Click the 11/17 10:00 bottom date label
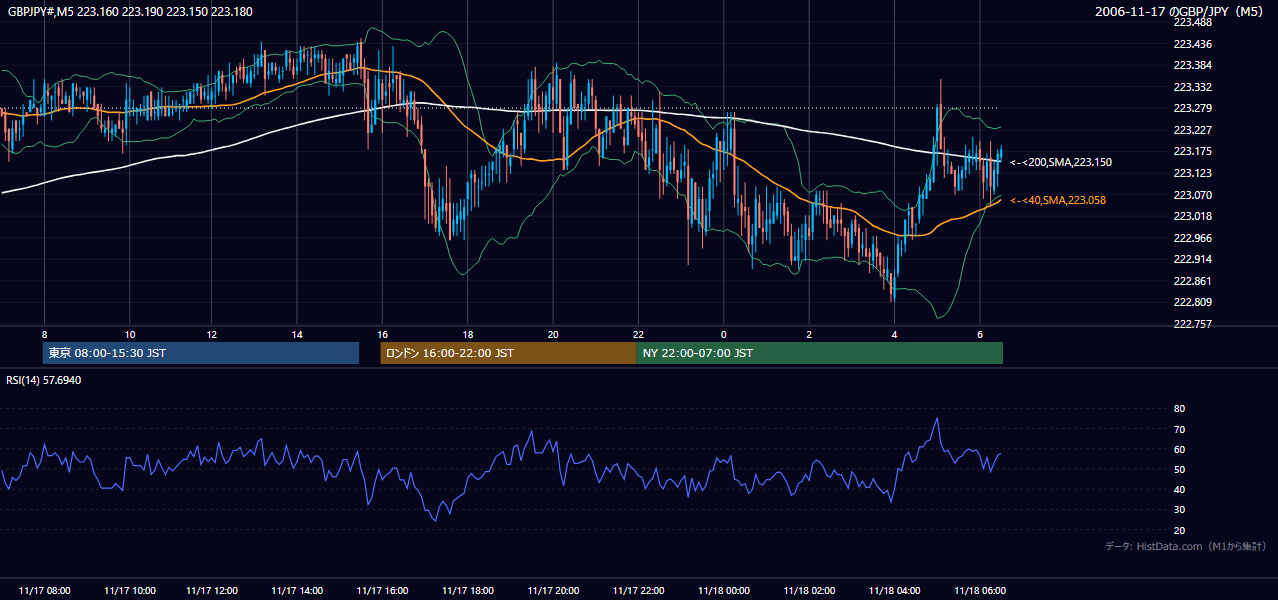Screen dimensions: 1278x600 point(129,590)
